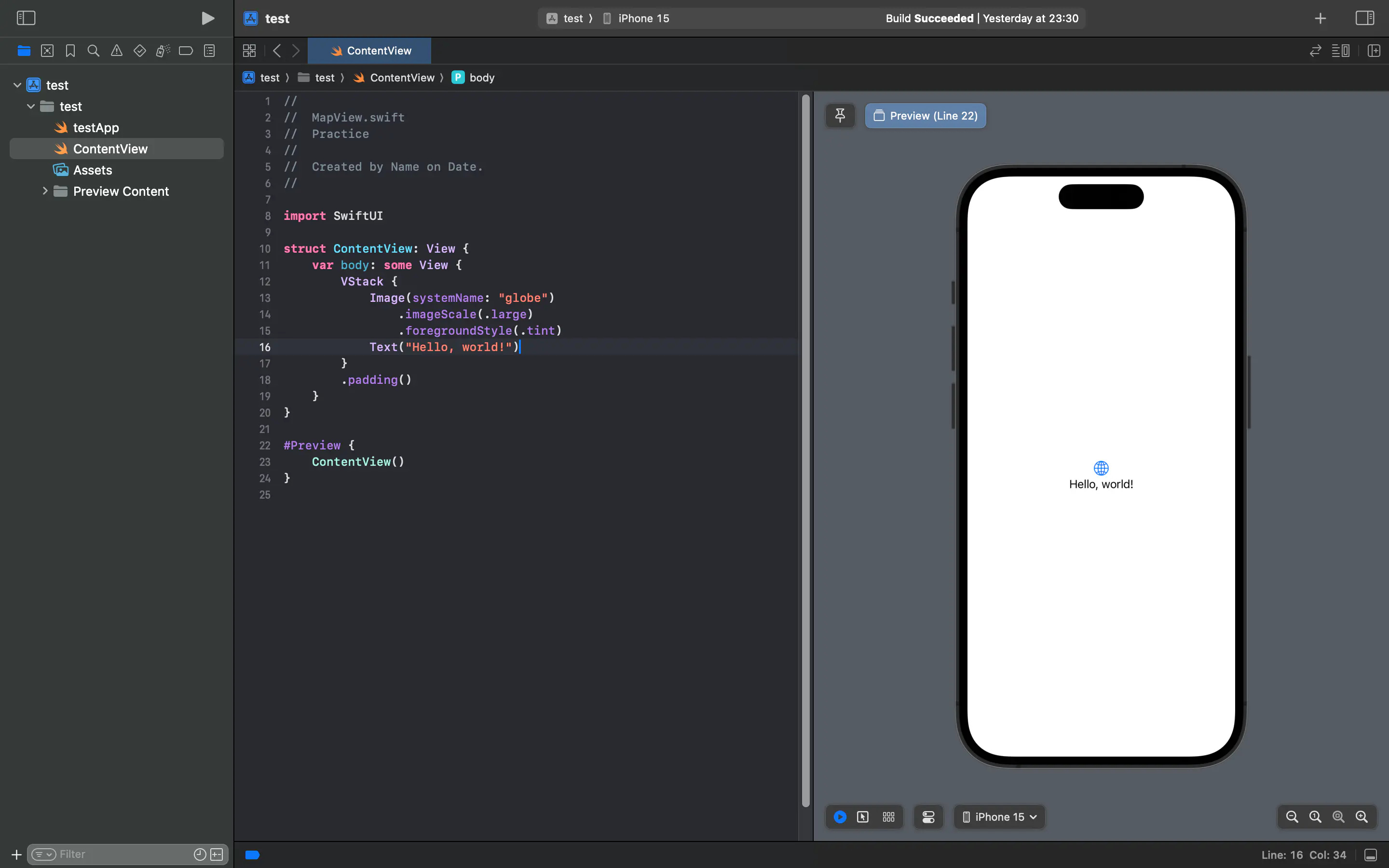Screen dimensions: 1389x868
Task: Click zoom fit icon in preview canvas
Action: click(1339, 817)
